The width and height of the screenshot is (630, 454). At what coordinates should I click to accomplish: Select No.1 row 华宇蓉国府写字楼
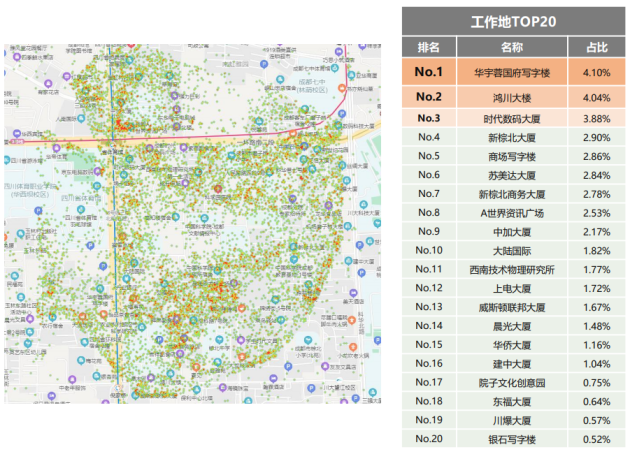(513, 72)
